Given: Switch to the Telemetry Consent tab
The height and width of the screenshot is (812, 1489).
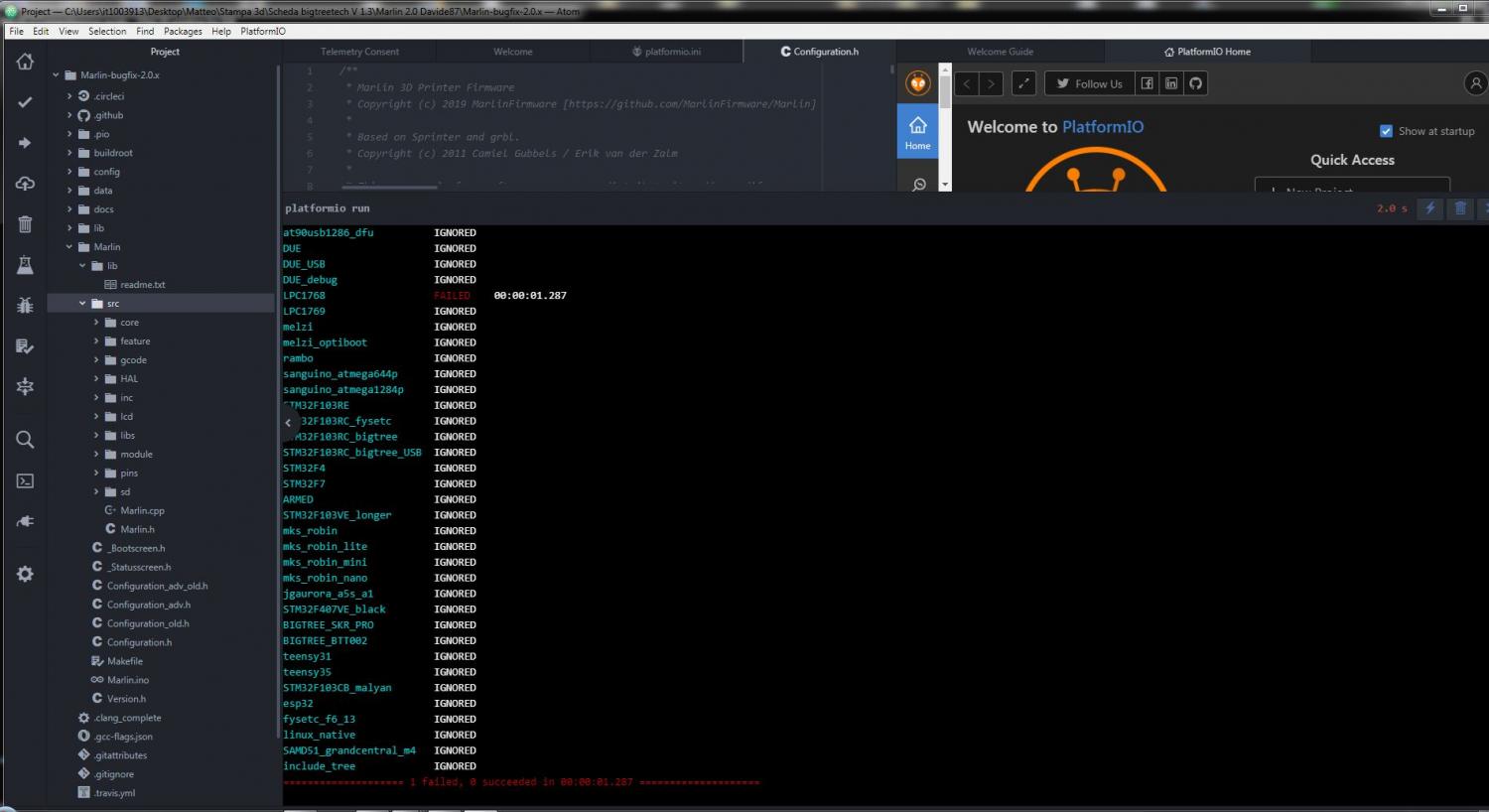Looking at the screenshot, I should pos(359,52).
